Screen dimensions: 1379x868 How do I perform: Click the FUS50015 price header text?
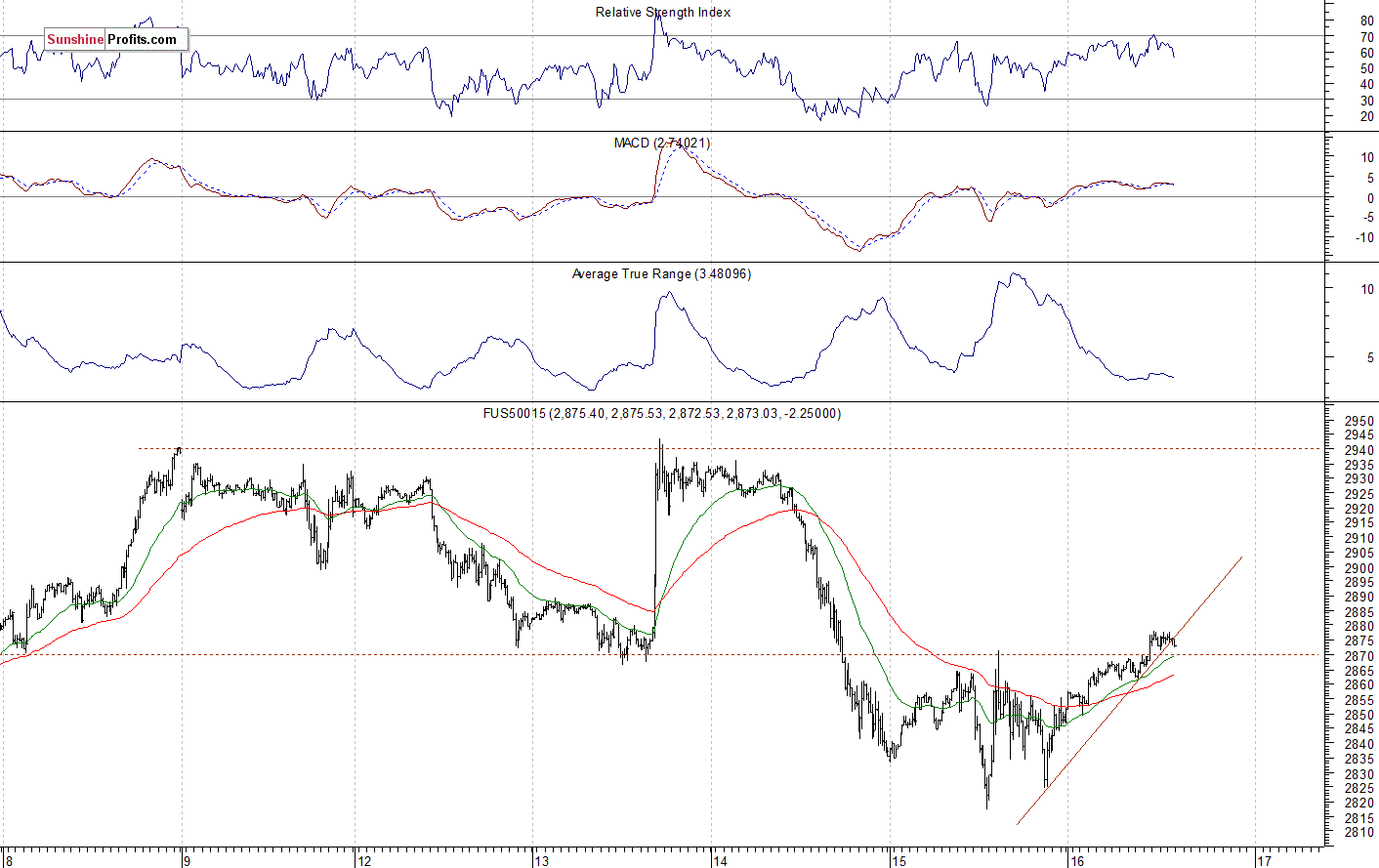click(x=662, y=413)
